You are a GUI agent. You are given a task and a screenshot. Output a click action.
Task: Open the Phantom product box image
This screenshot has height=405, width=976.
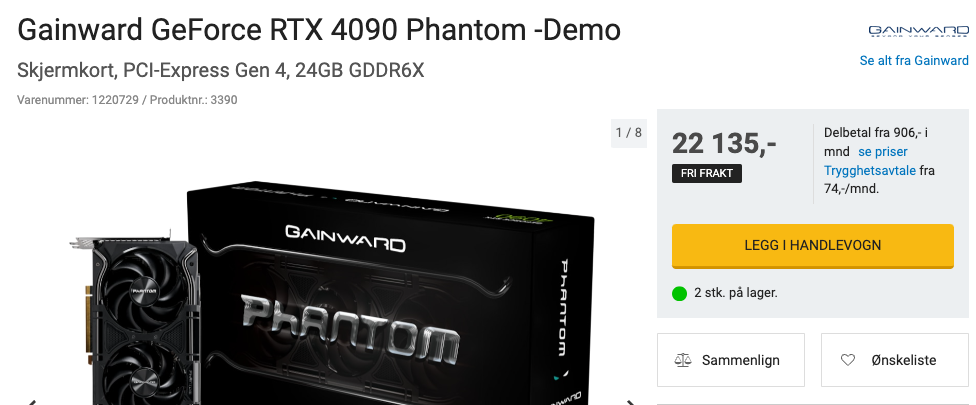pyautogui.click(x=390, y=294)
